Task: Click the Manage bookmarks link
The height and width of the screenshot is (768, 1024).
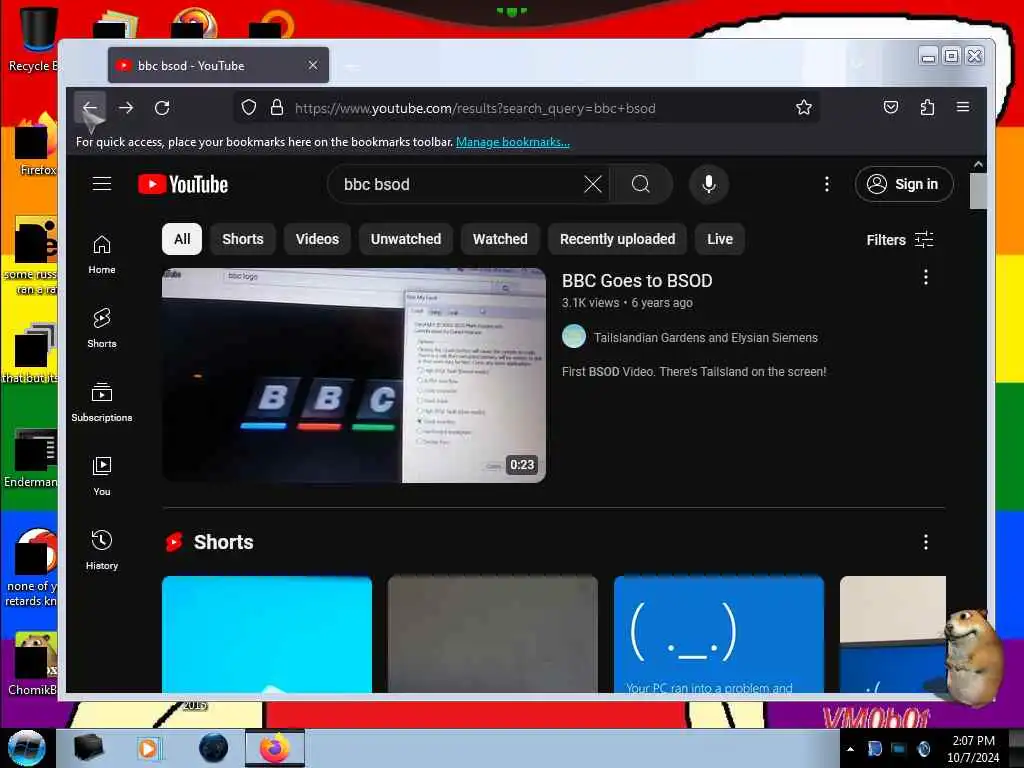Action: pyautogui.click(x=513, y=142)
